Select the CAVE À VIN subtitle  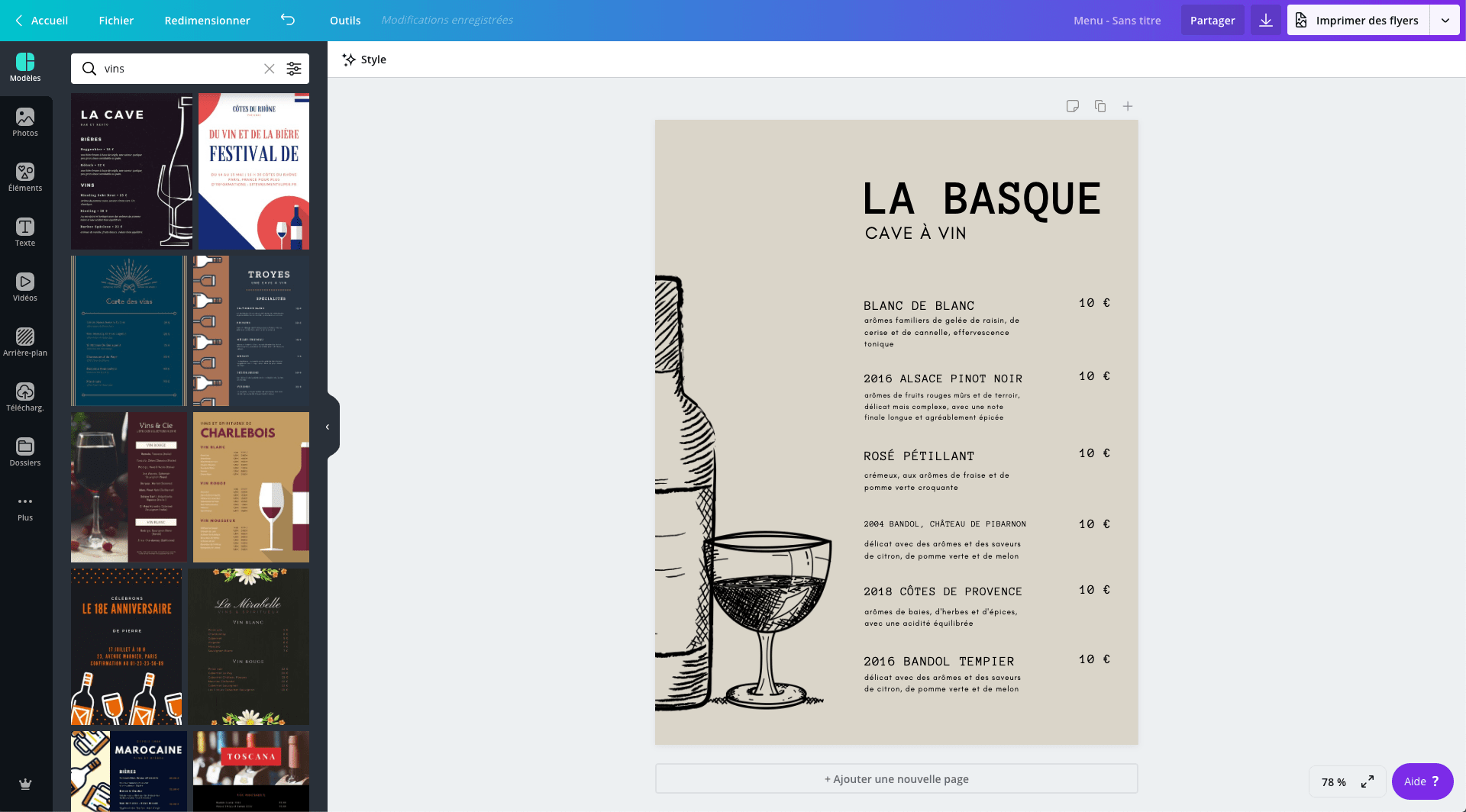[x=915, y=233]
